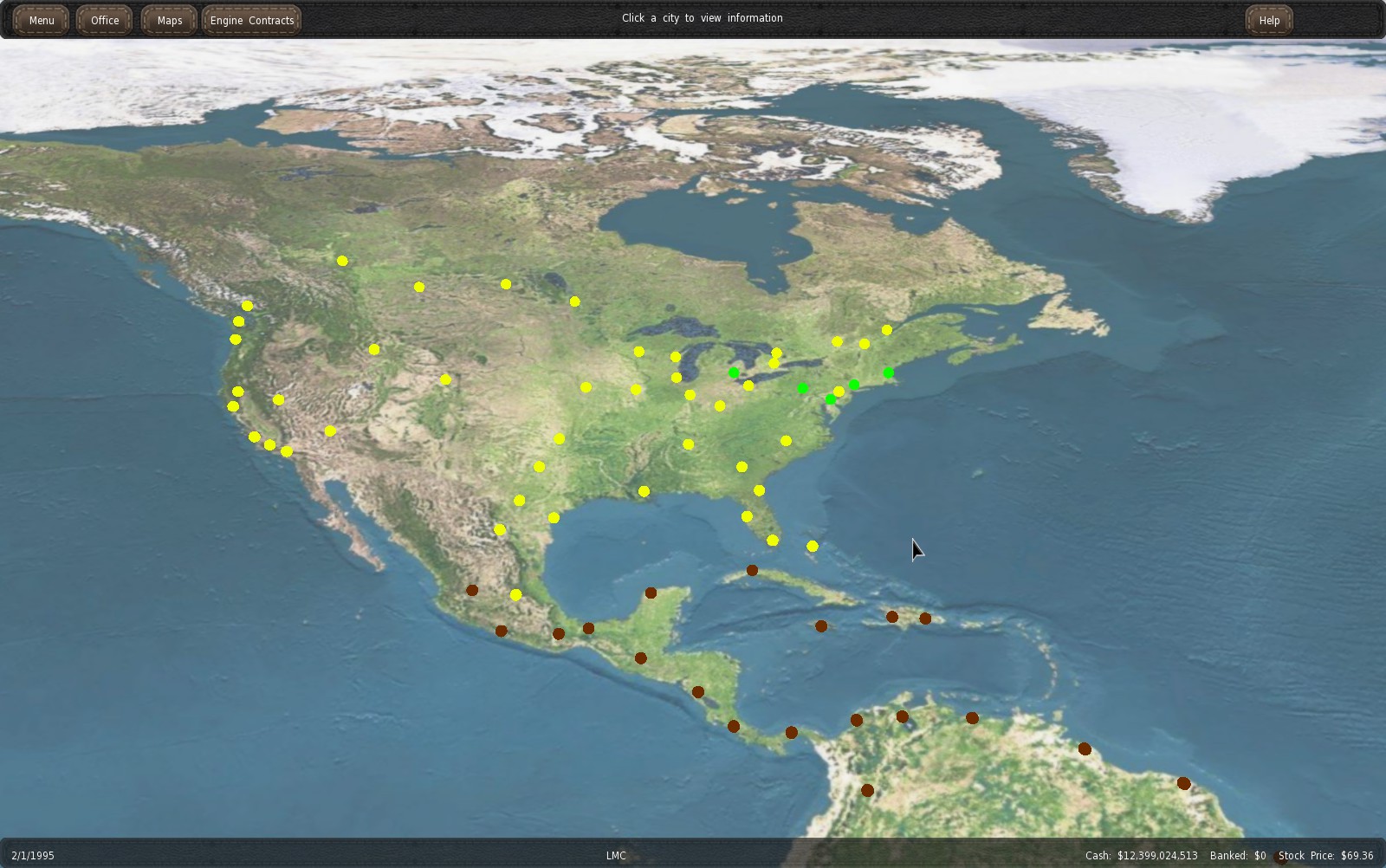This screenshot has width=1386, height=868.
Task: Select the brown city dot on Cuba
Action: click(752, 570)
